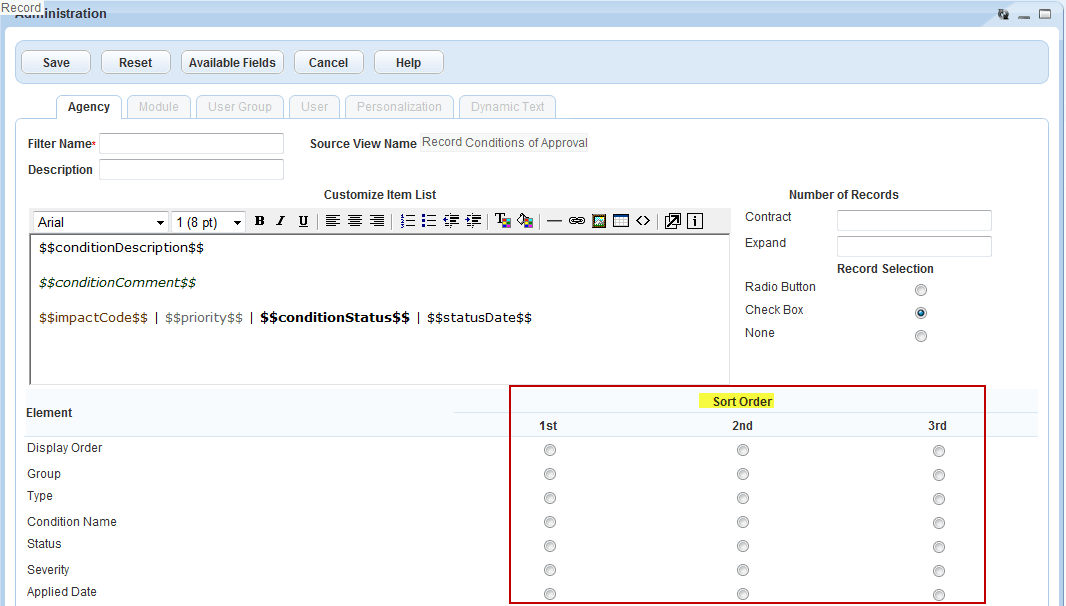Open the text color picker

click(502, 221)
